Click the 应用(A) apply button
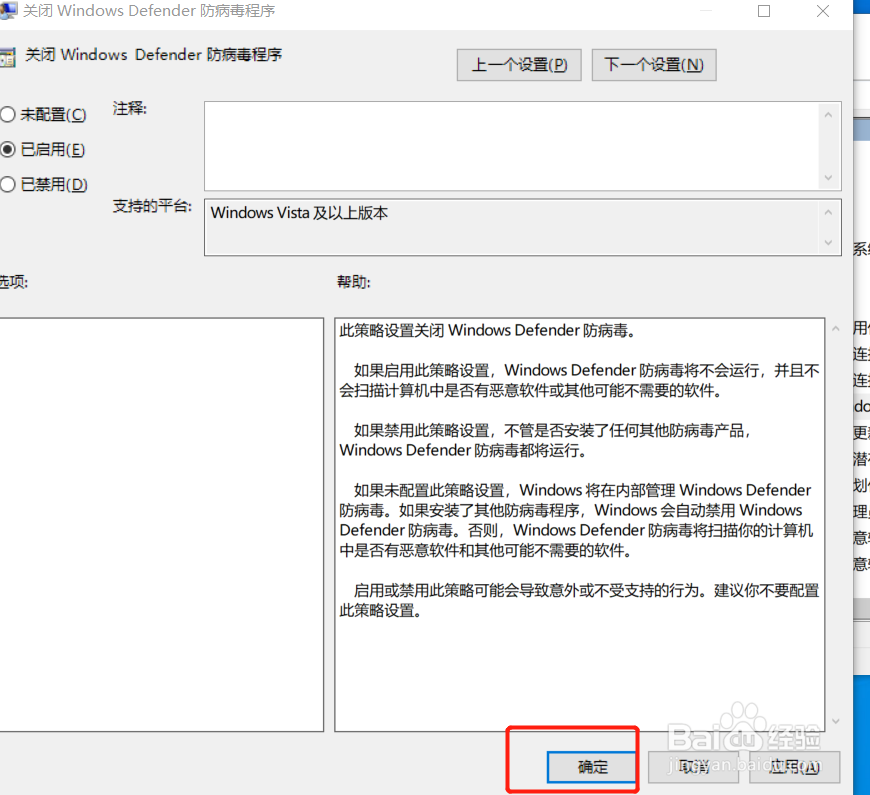The image size is (870, 795). click(x=795, y=767)
